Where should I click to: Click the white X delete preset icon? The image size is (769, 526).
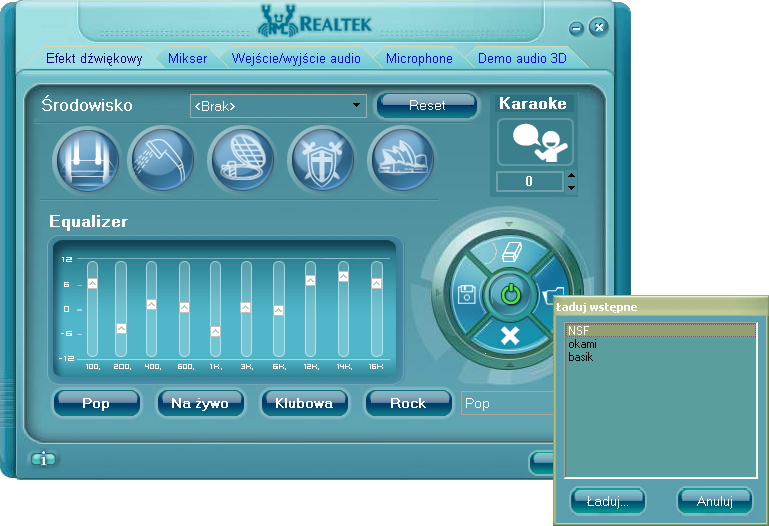[510, 336]
